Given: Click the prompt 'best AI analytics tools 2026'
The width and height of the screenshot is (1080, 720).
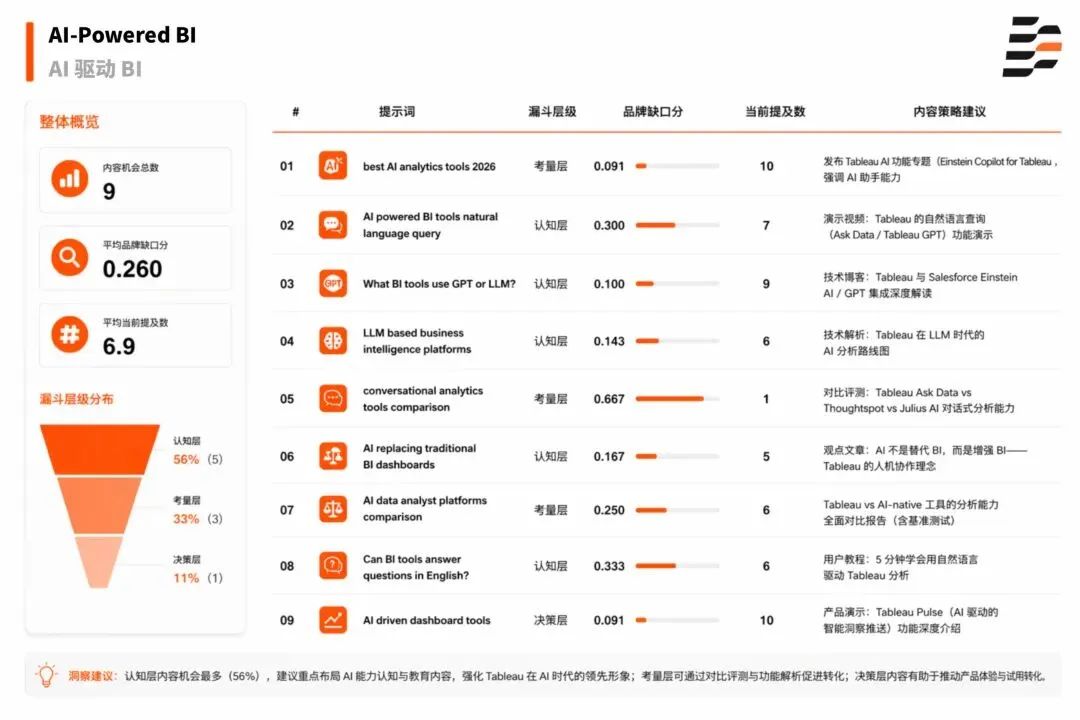Looking at the screenshot, I should click(x=429, y=166).
